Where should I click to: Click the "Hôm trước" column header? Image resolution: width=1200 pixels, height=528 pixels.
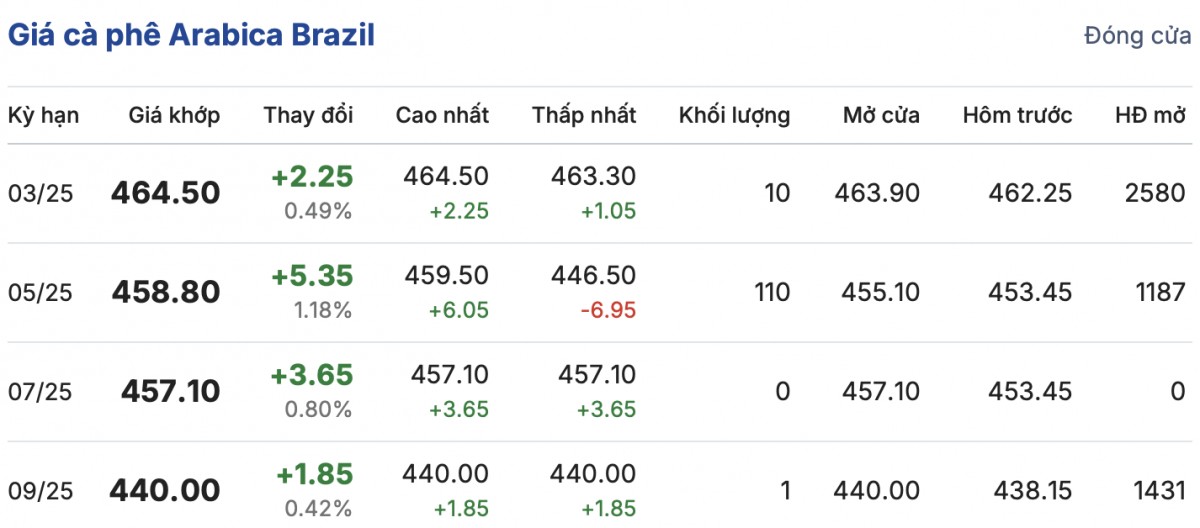click(x=1017, y=115)
